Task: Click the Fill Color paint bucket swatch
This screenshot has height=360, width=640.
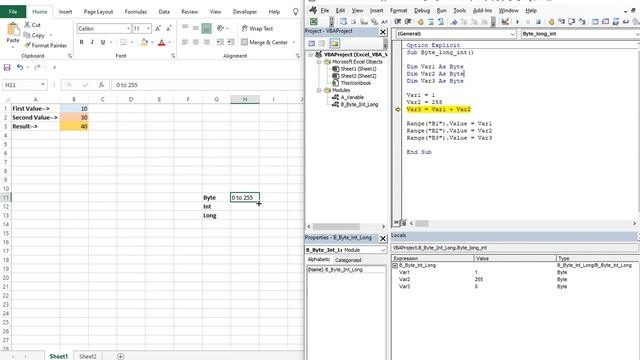Action: tap(144, 42)
